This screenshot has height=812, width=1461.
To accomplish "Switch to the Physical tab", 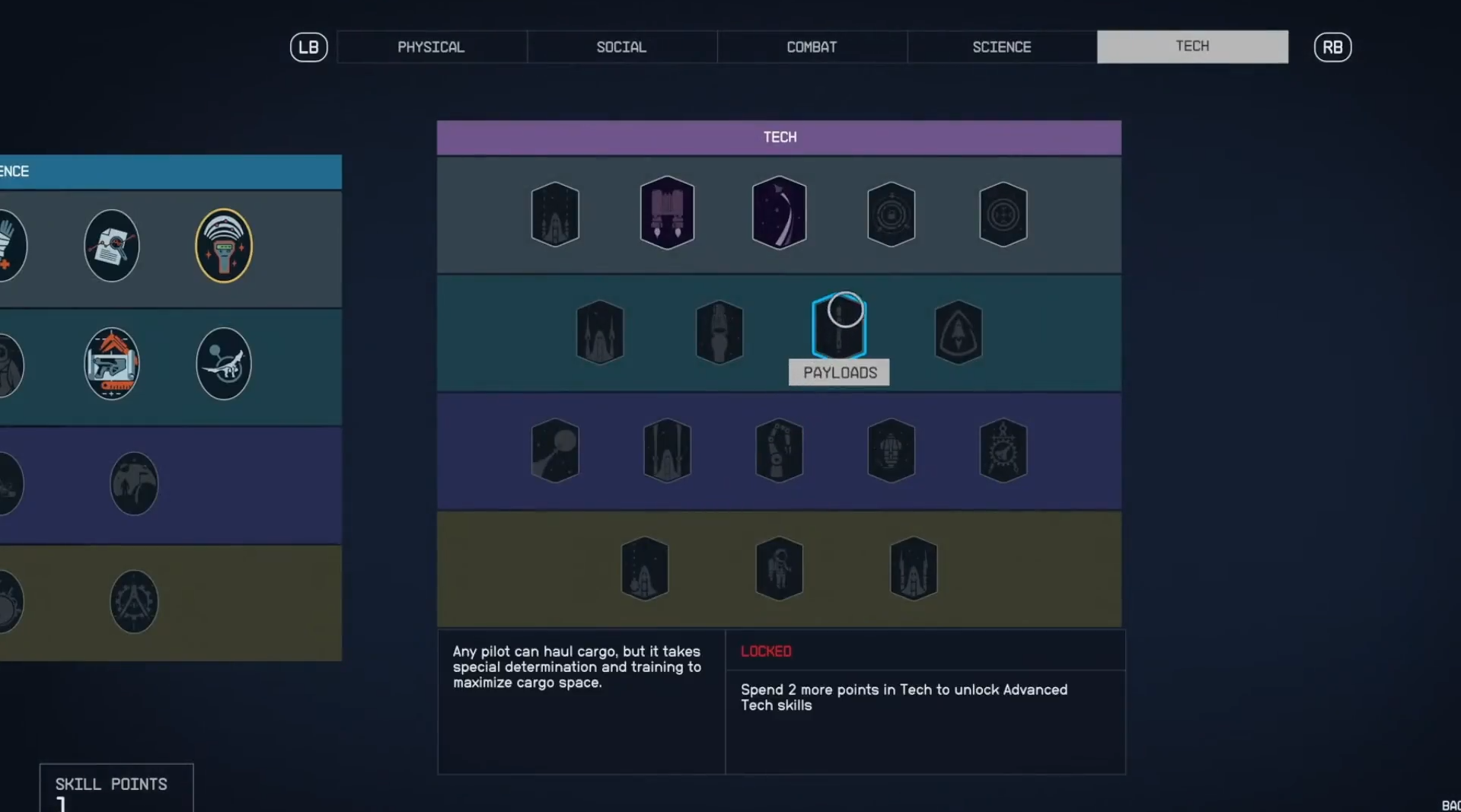I will pyautogui.click(x=432, y=47).
